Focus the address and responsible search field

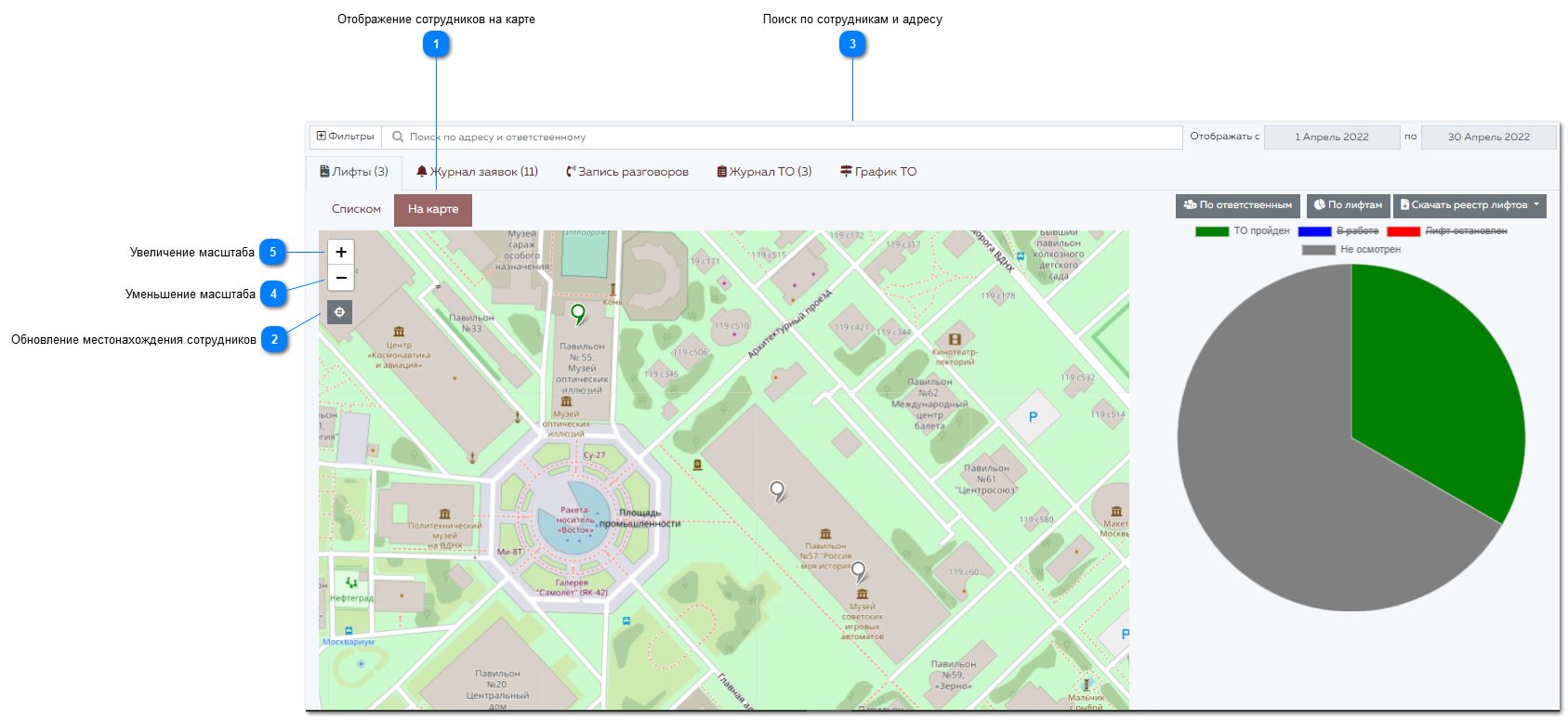(783, 137)
